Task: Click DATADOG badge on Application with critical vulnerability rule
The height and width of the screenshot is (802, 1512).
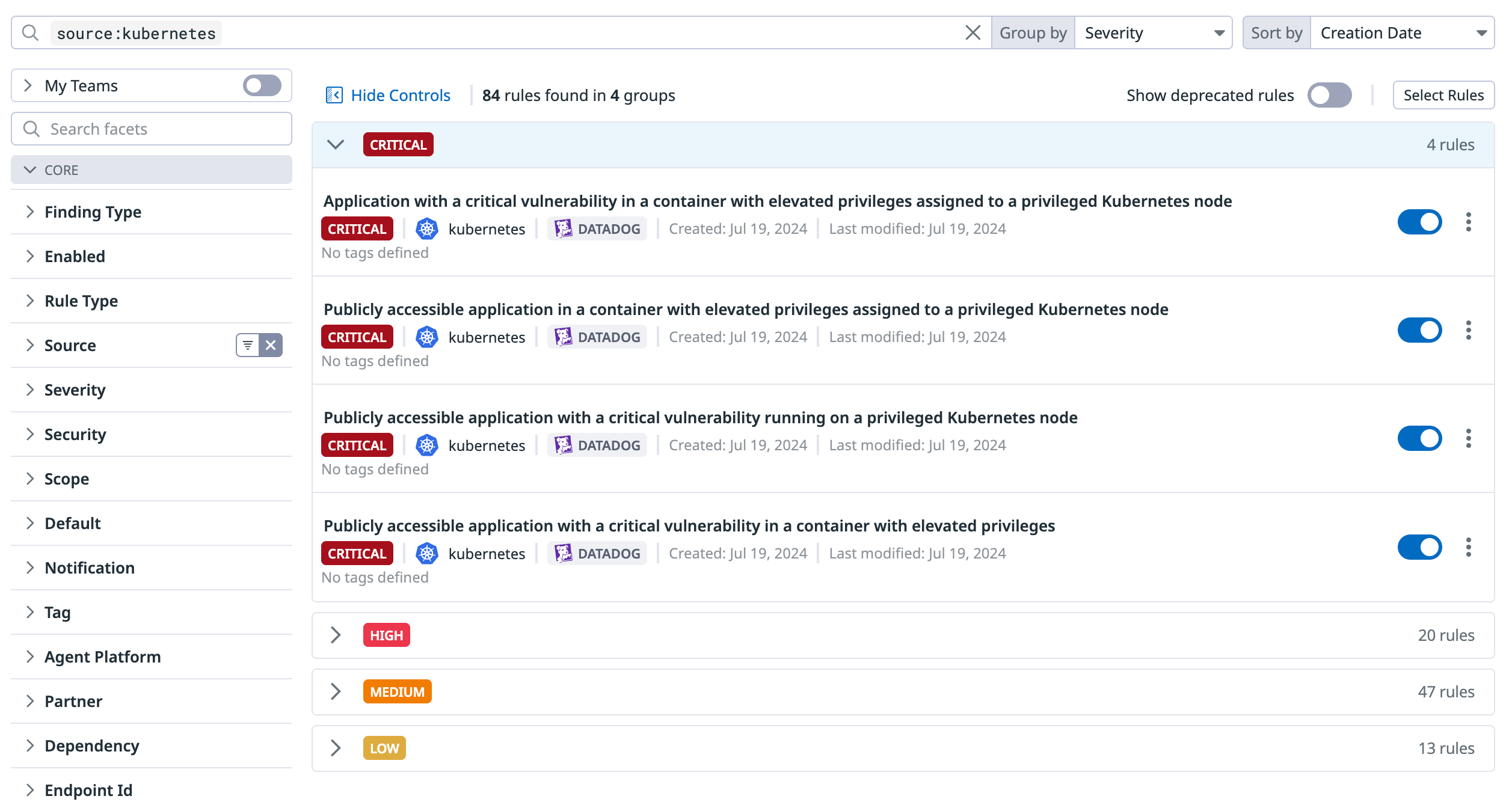Action: pyautogui.click(x=597, y=228)
